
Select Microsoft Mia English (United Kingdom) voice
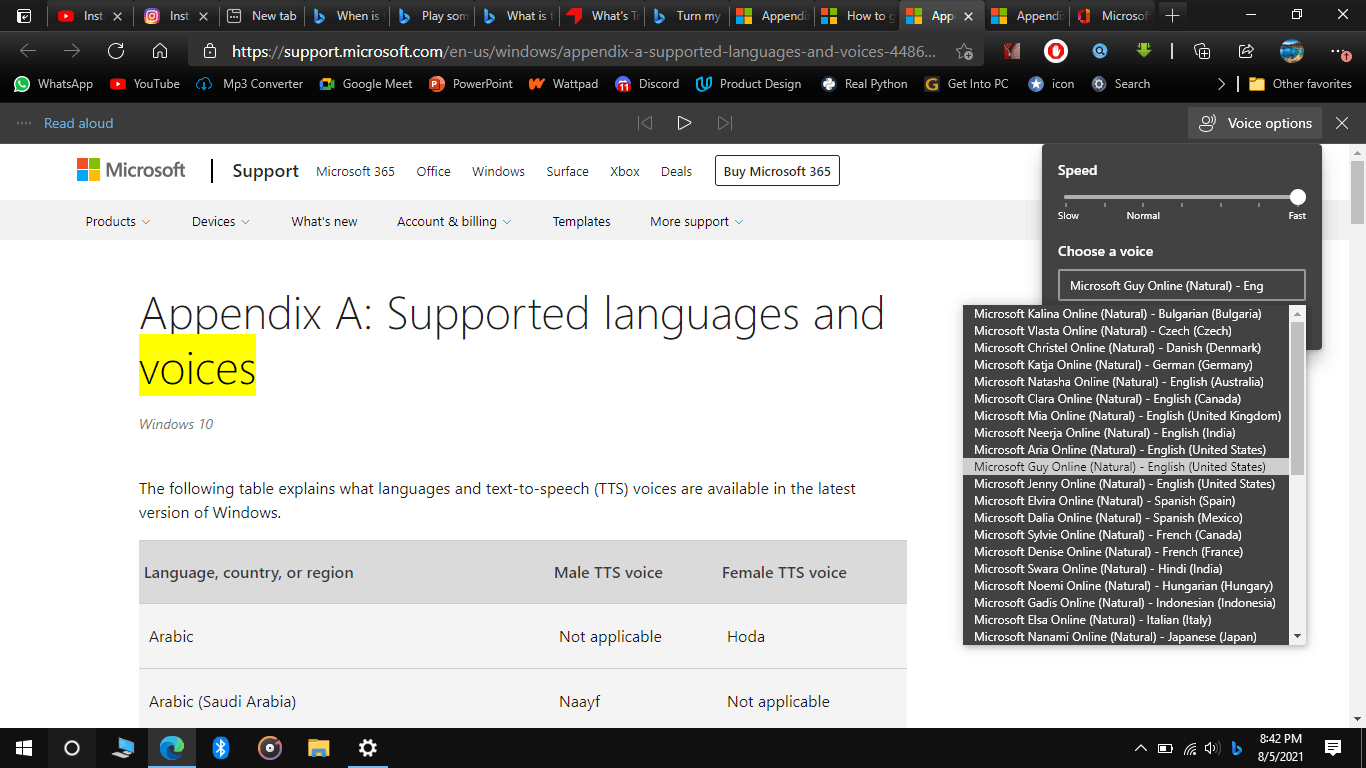click(1126, 415)
